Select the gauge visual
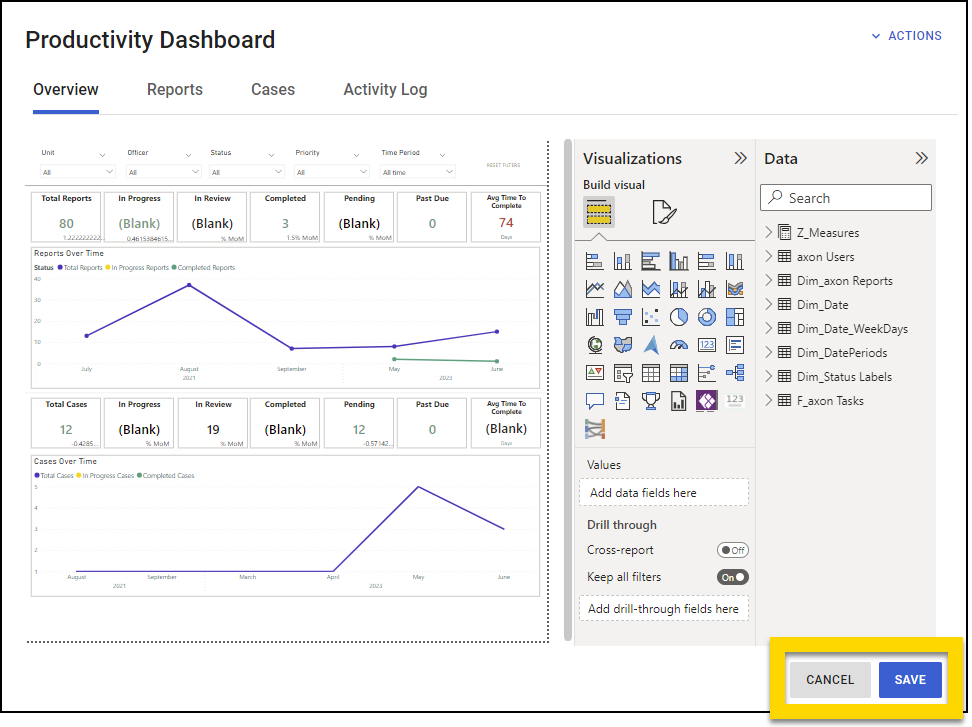The height and width of the screenshot is (727, 972). (678, 345)
